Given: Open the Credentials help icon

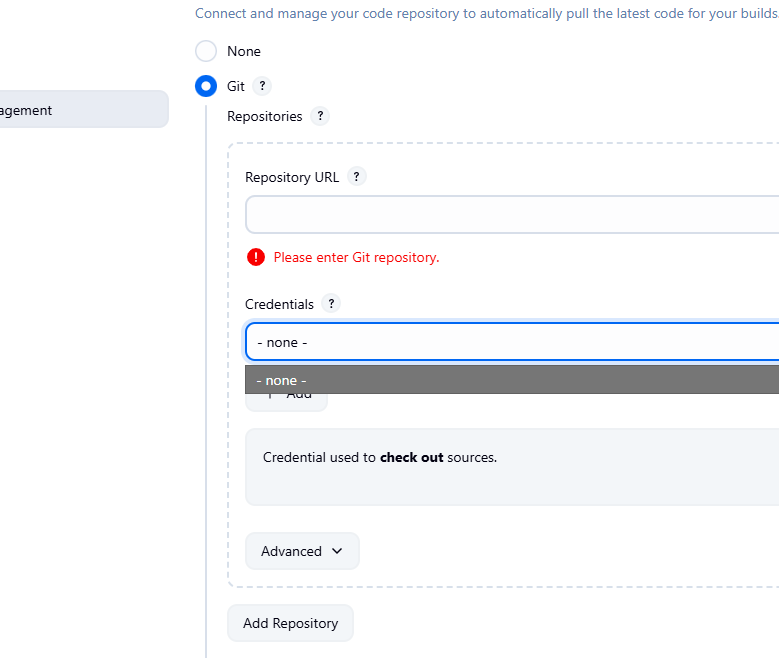Looking at the screenshot, I should (x=332, y=304).
